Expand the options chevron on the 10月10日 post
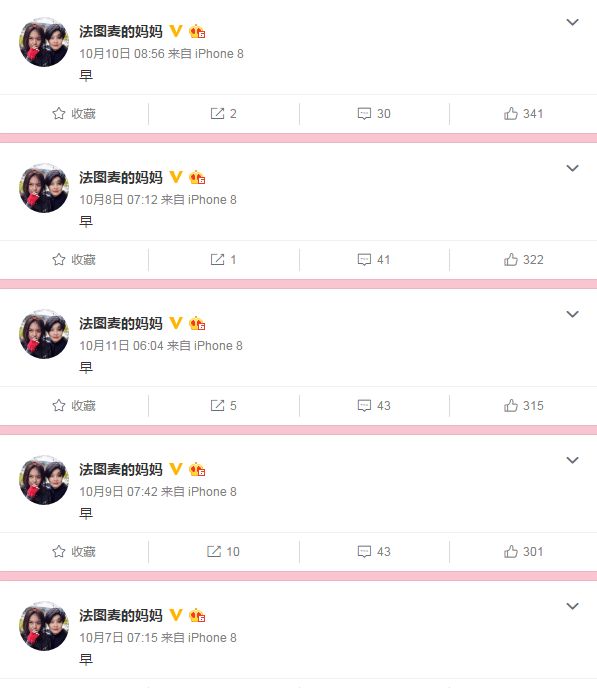This screenshot has width=597, height=688. [572, 22]
